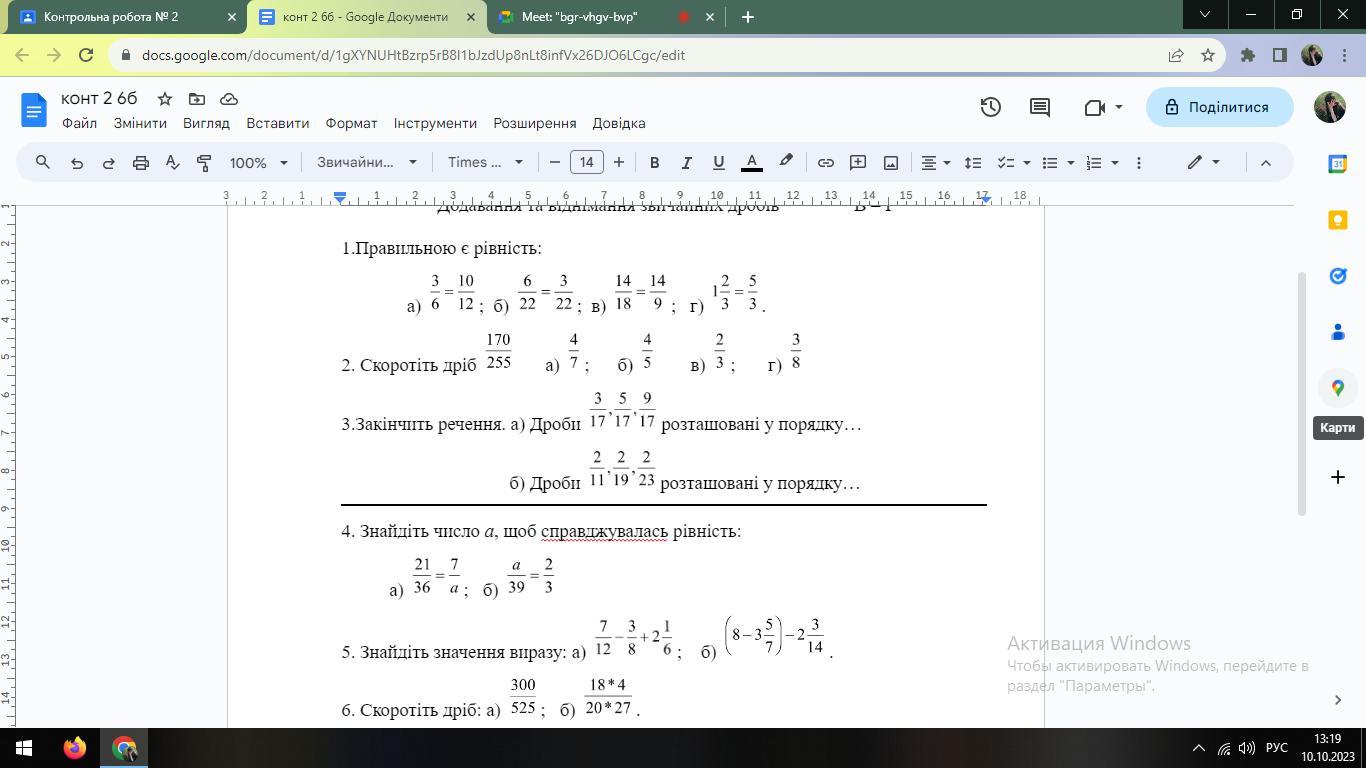Toggle bold formatting
Image resolution: width=1366 pixels, height=768 pixels.
click(x=654, y=162)
